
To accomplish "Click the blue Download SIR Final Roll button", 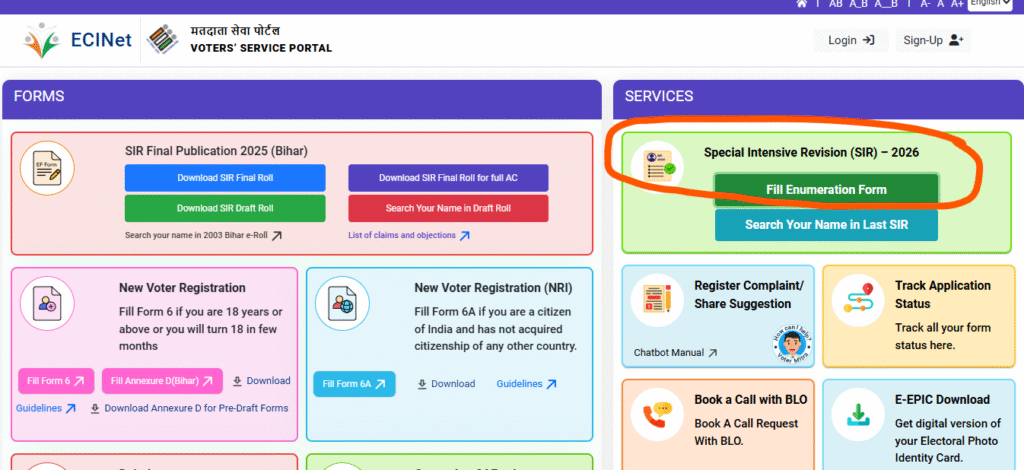I will [x=225, y=178].
